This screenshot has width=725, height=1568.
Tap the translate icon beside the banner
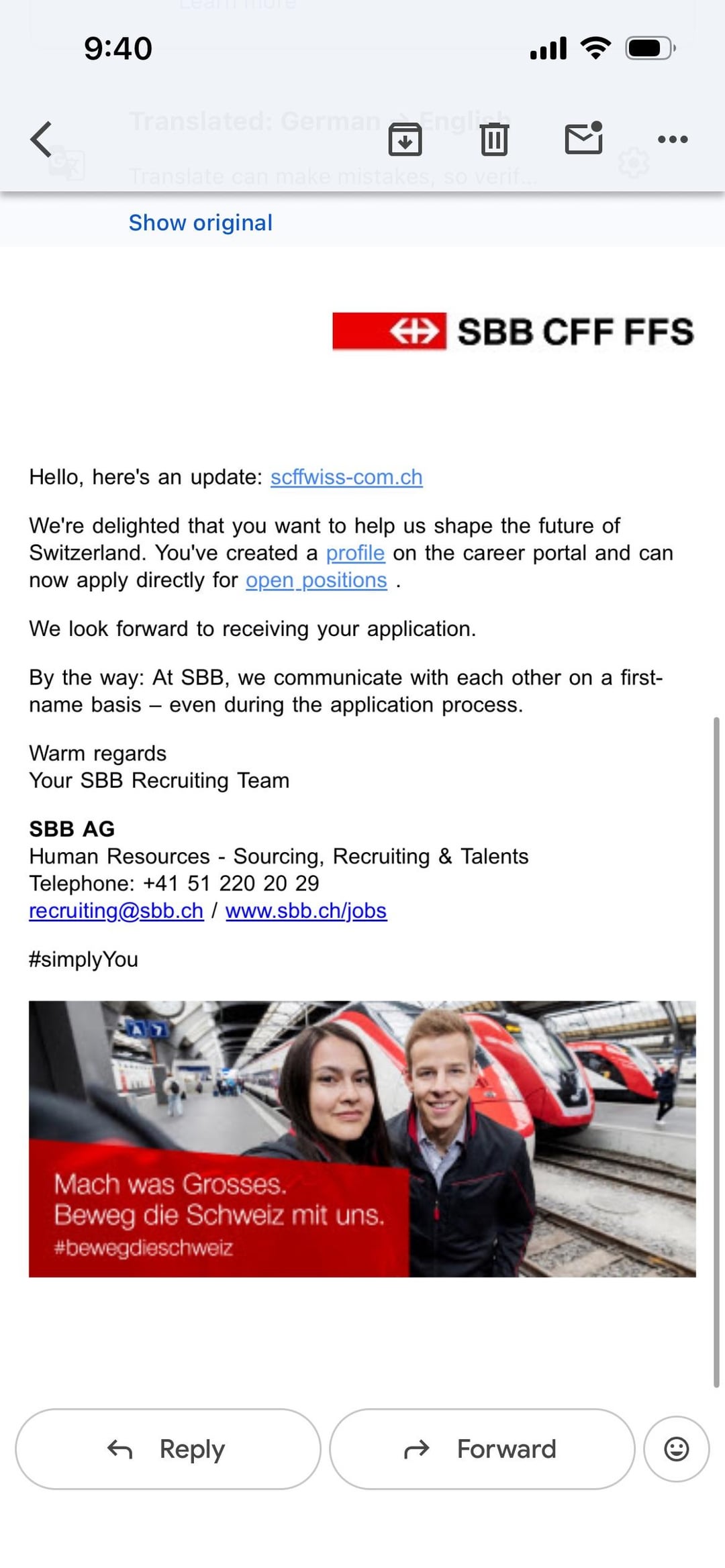(x=67, y=163)
